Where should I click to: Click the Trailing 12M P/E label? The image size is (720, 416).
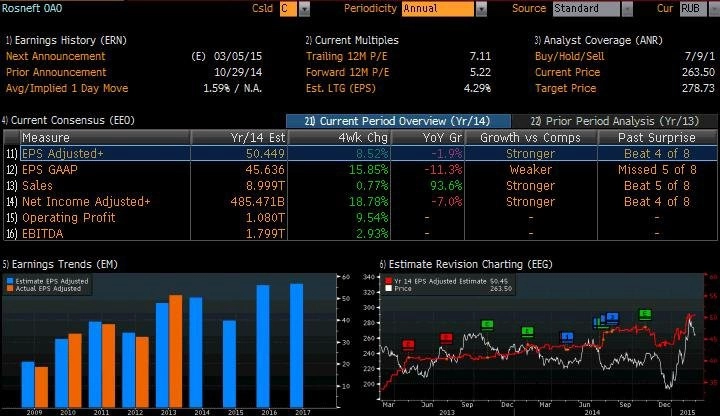tap(347, 56)
